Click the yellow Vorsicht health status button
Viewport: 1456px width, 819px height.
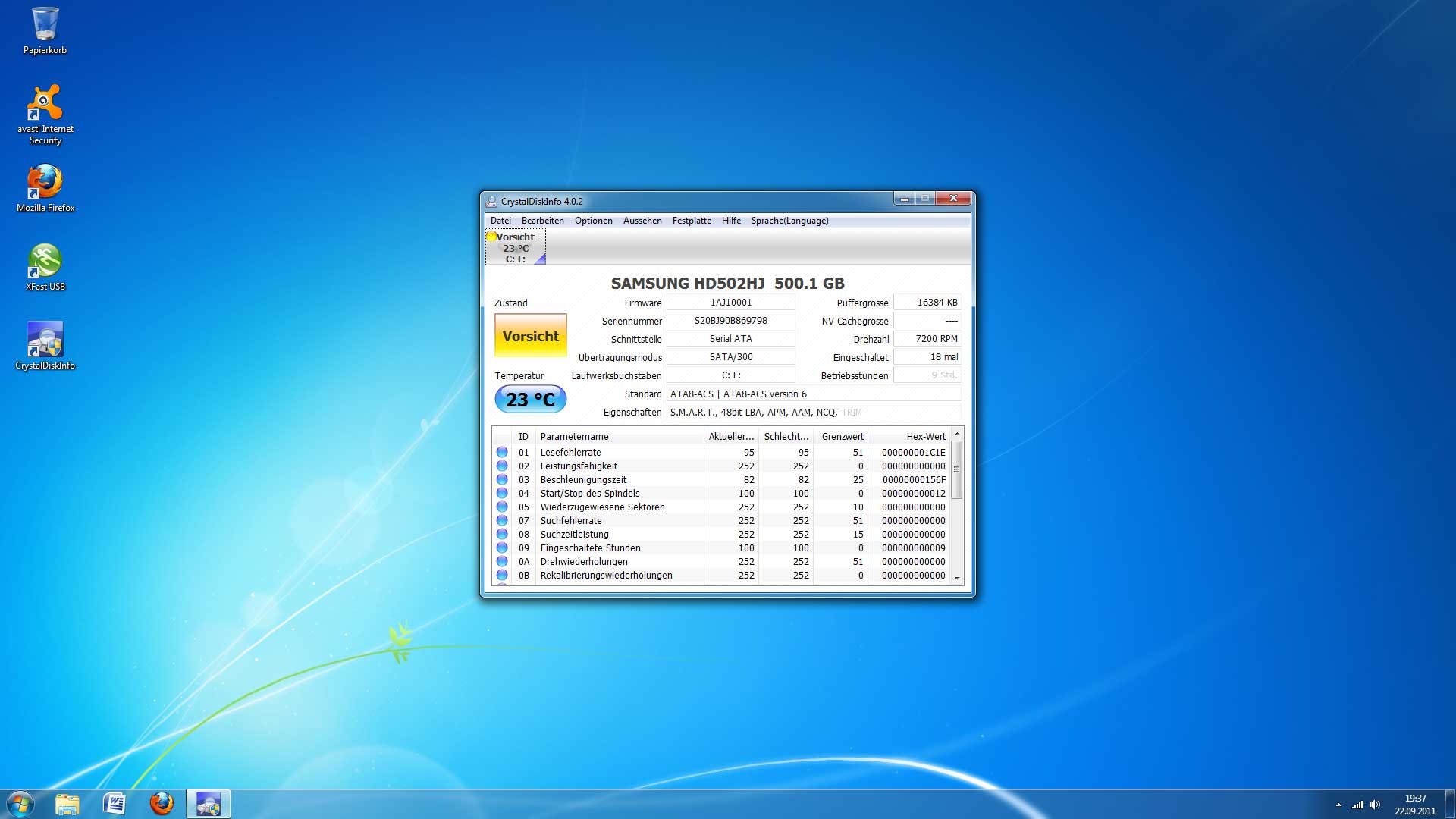click(x=531, y=336)
